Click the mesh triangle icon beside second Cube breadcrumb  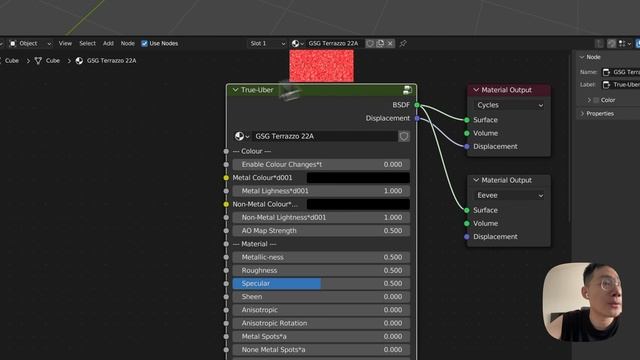pos(38,61)
